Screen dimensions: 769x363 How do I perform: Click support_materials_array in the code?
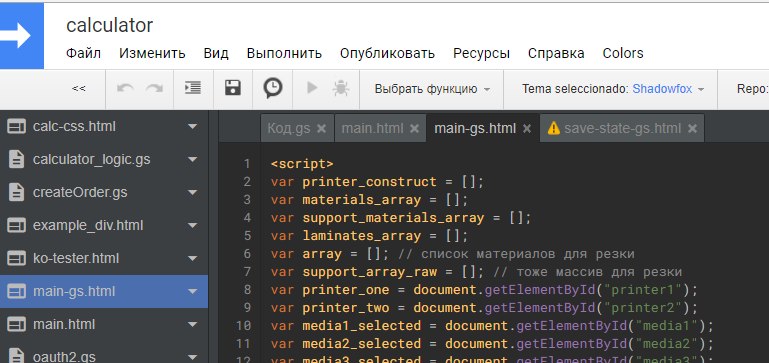393,218
